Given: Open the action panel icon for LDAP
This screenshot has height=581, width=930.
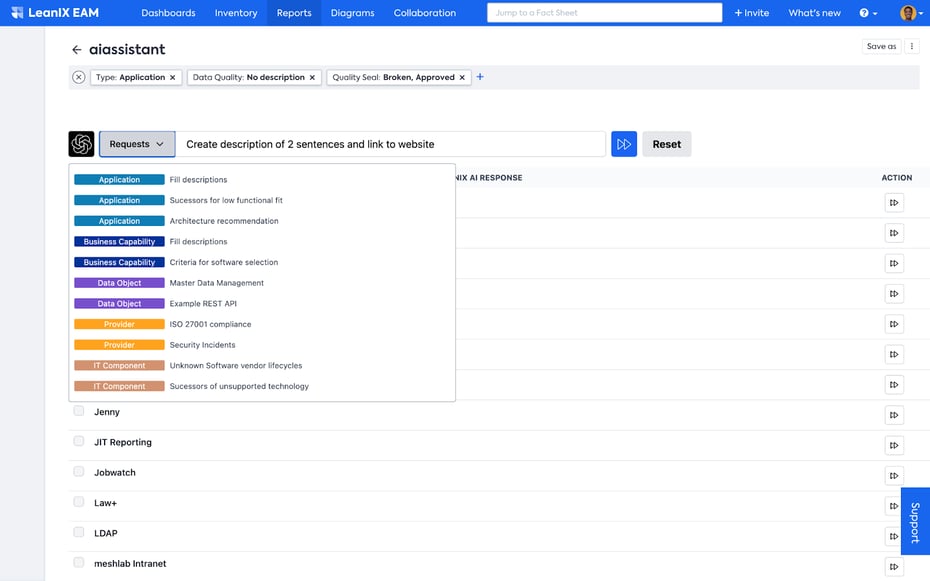Looking at the screenshot, I should click(893, 536).
